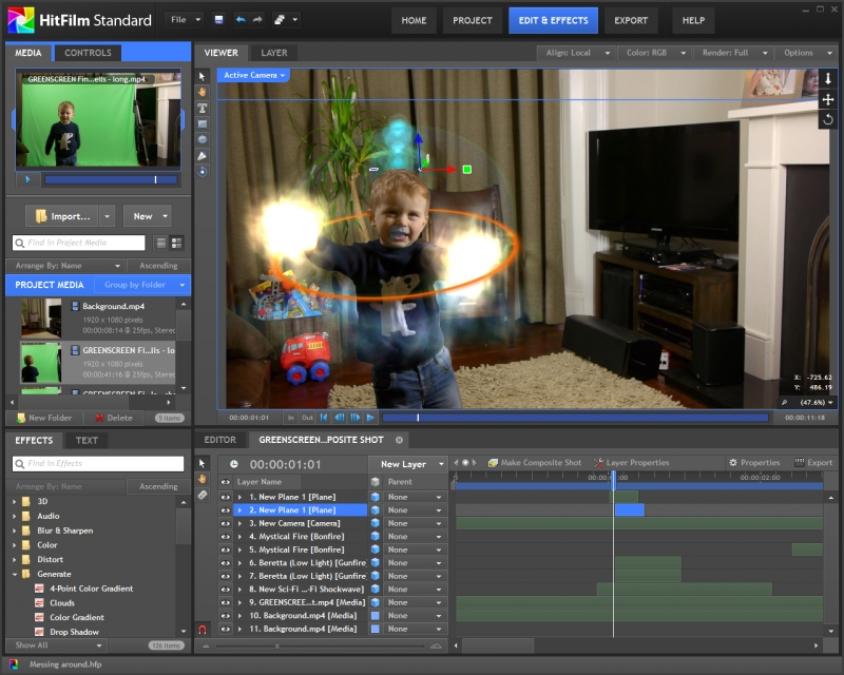
Task: Select the Rectangle mask tool in viewer
Action: 202,124
